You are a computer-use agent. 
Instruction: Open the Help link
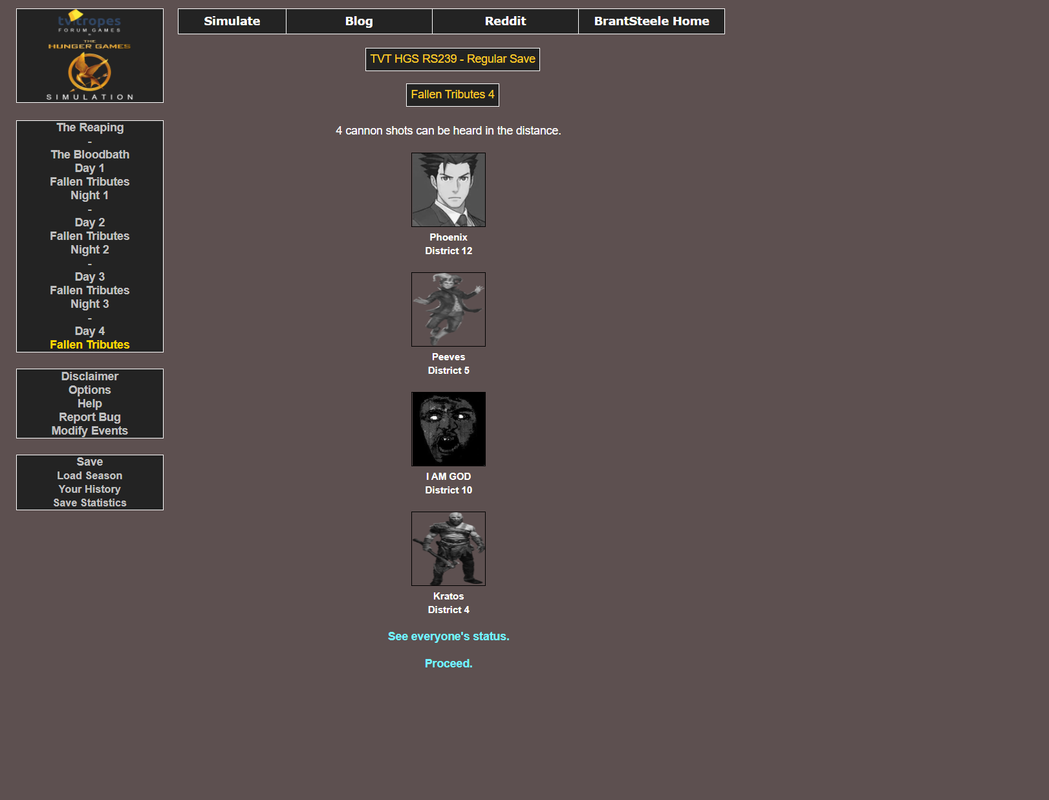coord(90,403)
